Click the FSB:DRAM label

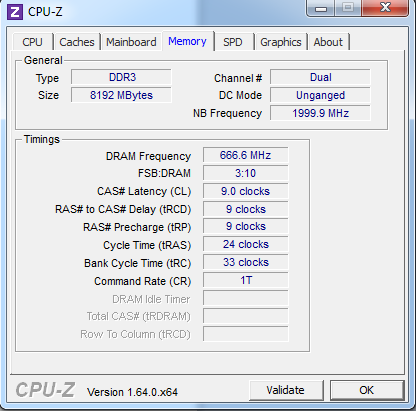(164, 173)
